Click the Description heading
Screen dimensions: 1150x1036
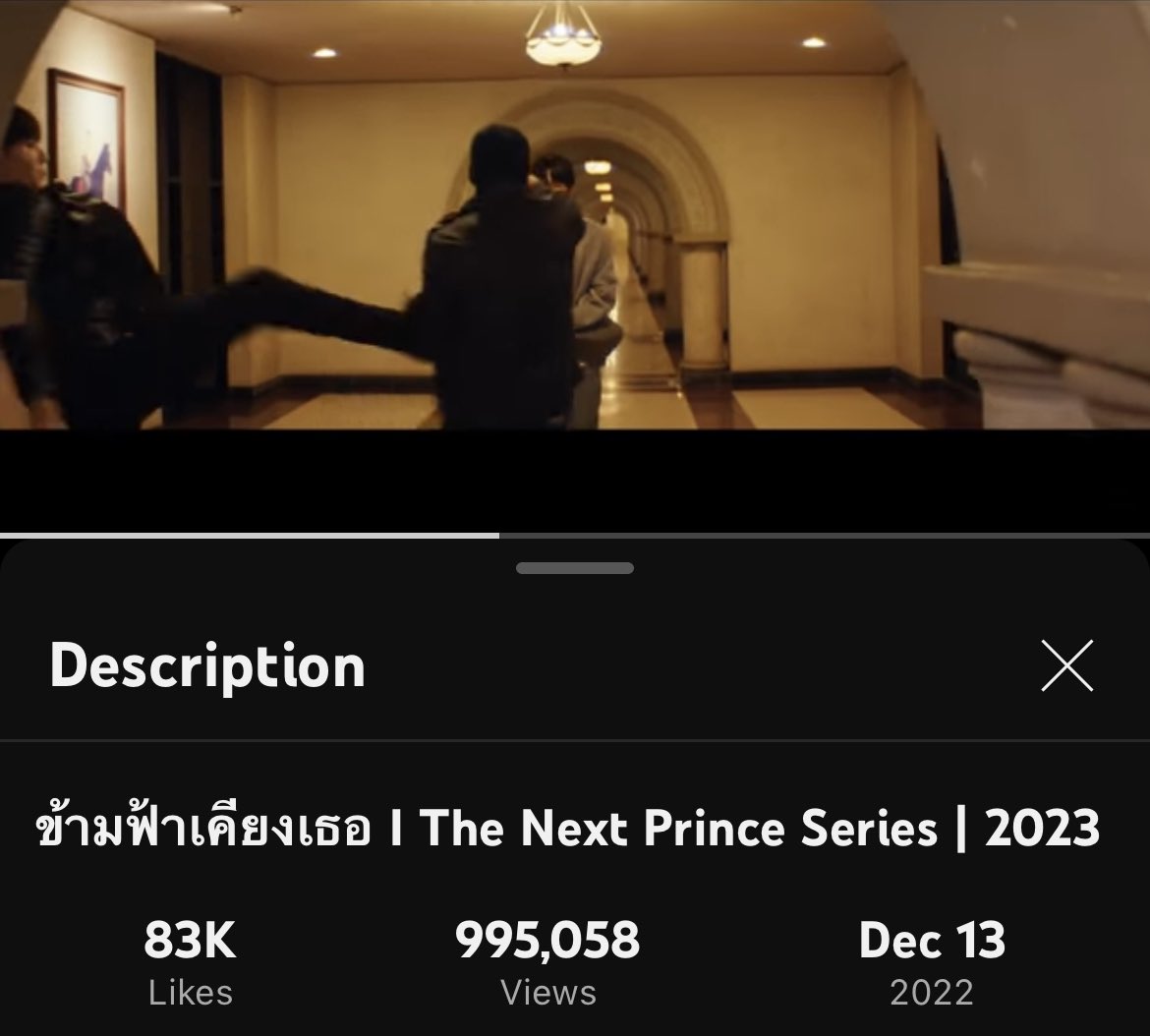(207, 665)
